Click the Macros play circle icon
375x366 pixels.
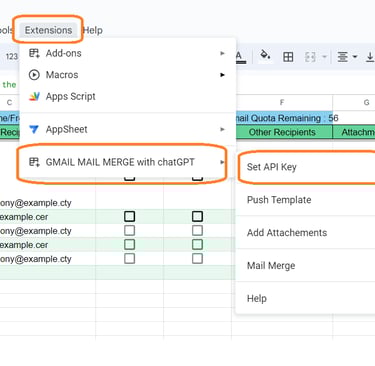(x=34, y=75)
